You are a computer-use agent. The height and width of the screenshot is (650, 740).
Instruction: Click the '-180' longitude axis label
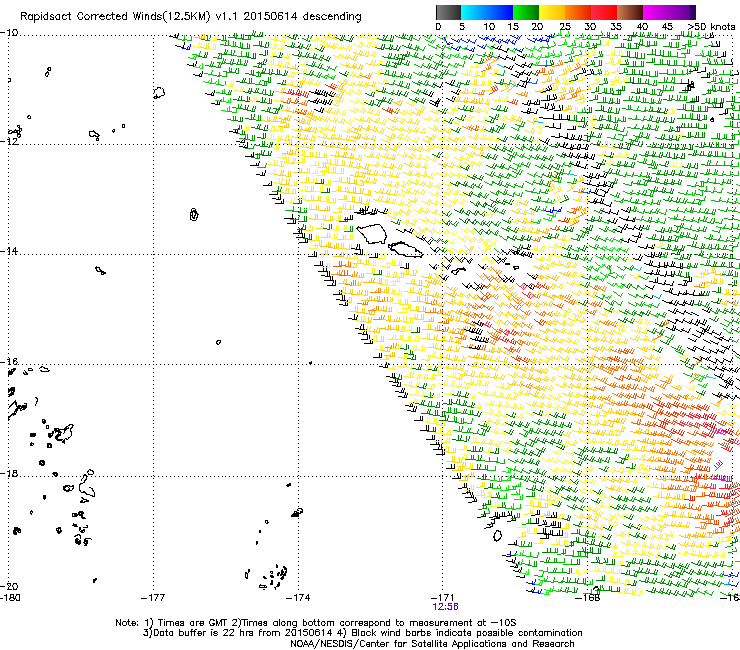[x=11, y=598]
